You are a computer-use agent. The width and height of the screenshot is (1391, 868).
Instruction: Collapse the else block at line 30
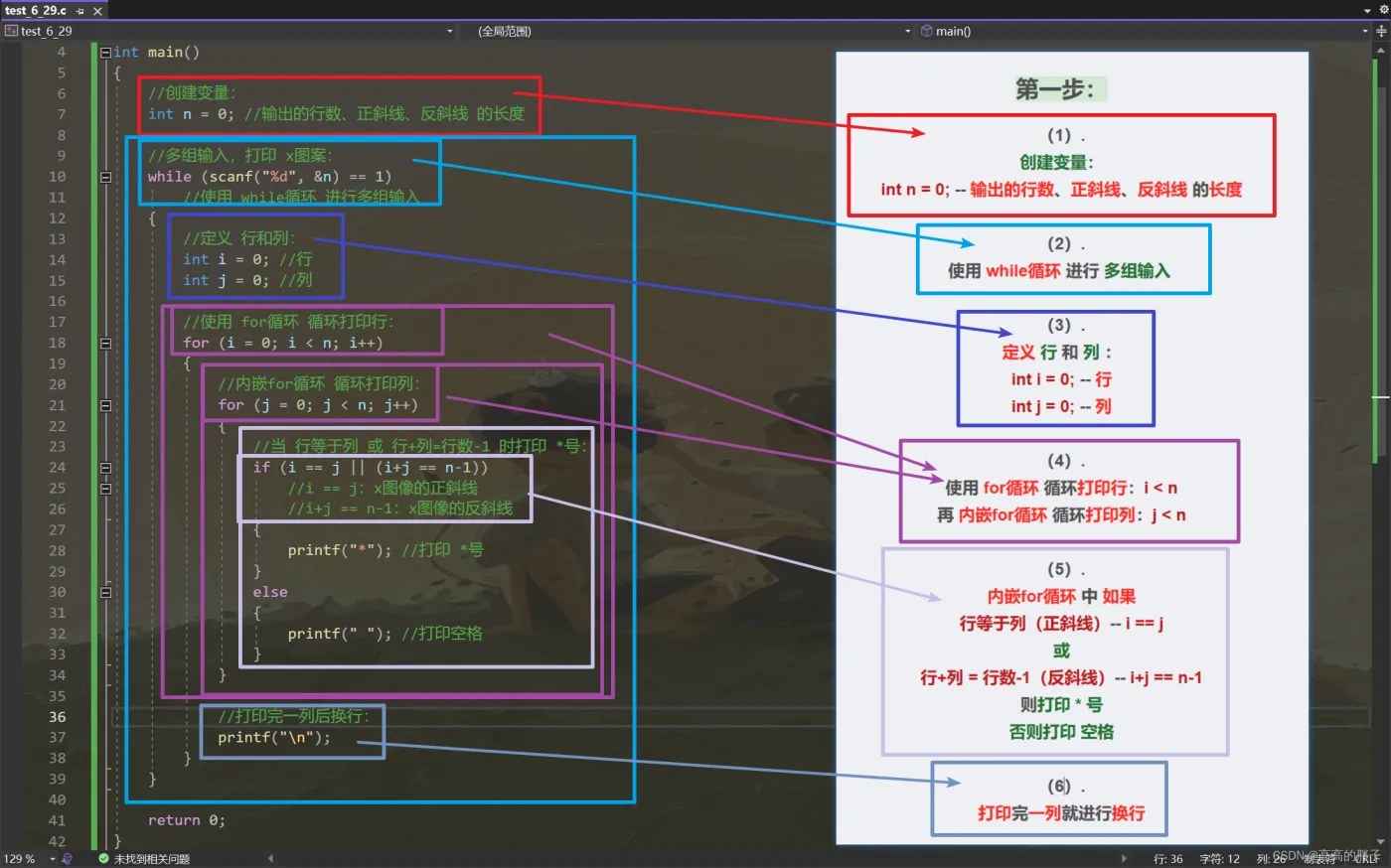105,593
